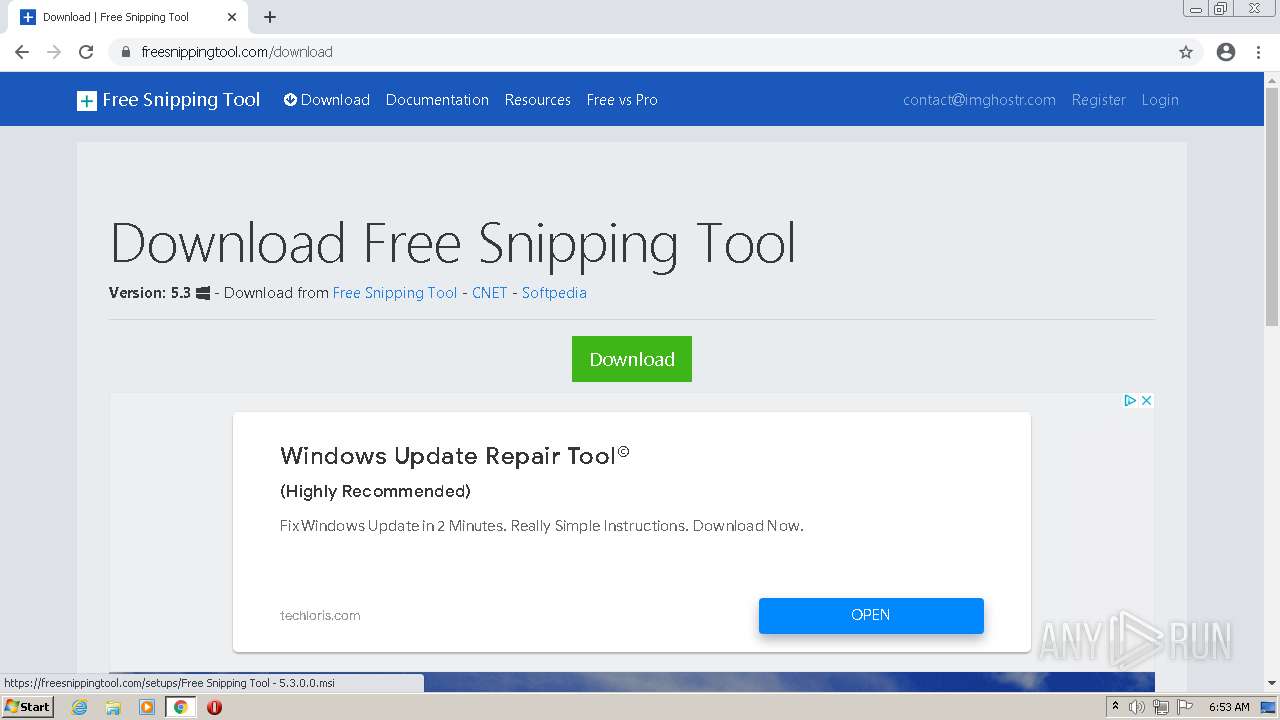Close the ad with the X icon
Viewport: 1280px width, 720px height.
1146,400
